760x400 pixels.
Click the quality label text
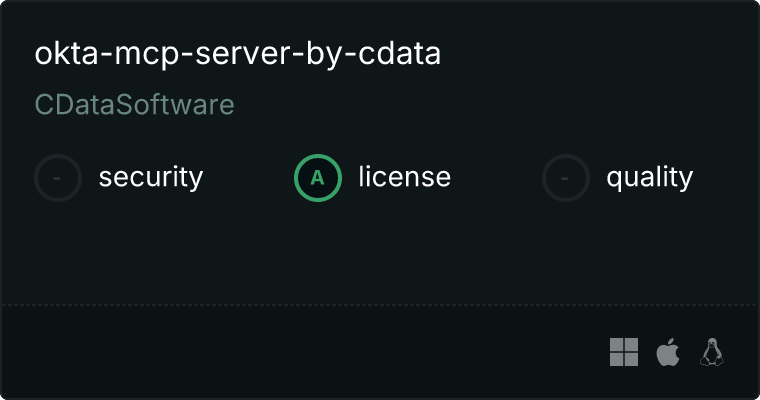(649, 178)
